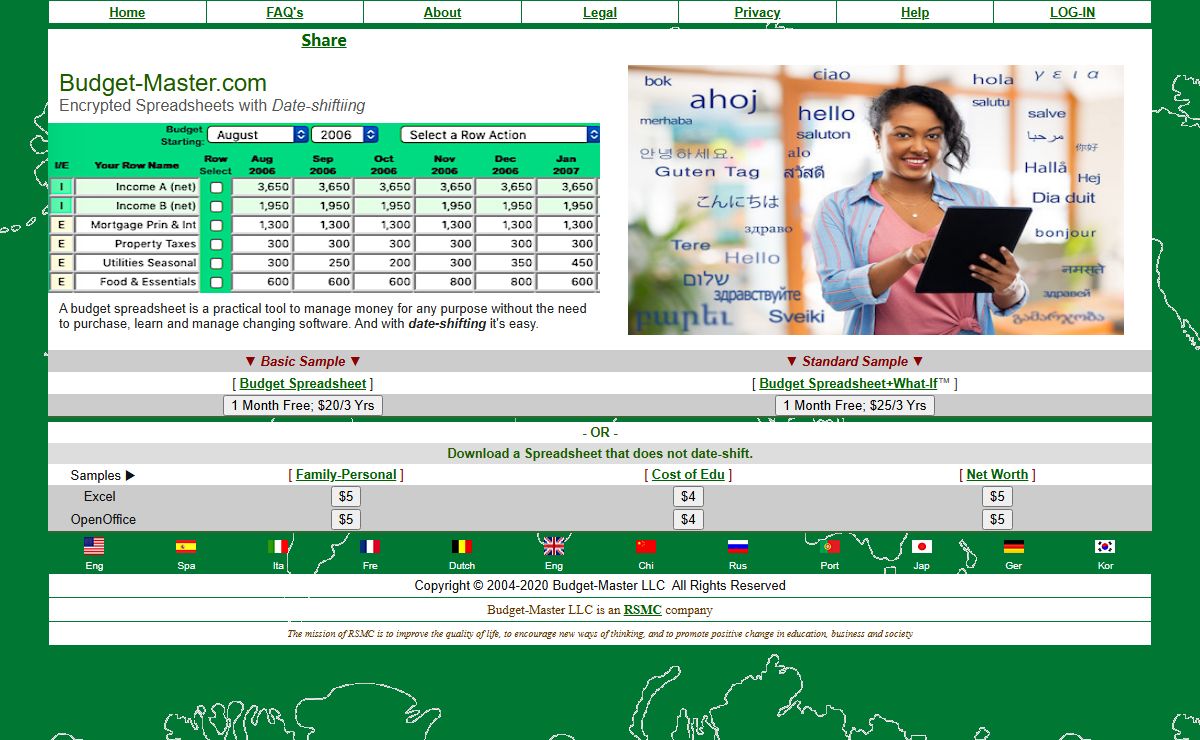The image size is (1200, 740).
Task: Click the 1 Month Free; $20/3 Yrs button
Action: pos(303,405)
